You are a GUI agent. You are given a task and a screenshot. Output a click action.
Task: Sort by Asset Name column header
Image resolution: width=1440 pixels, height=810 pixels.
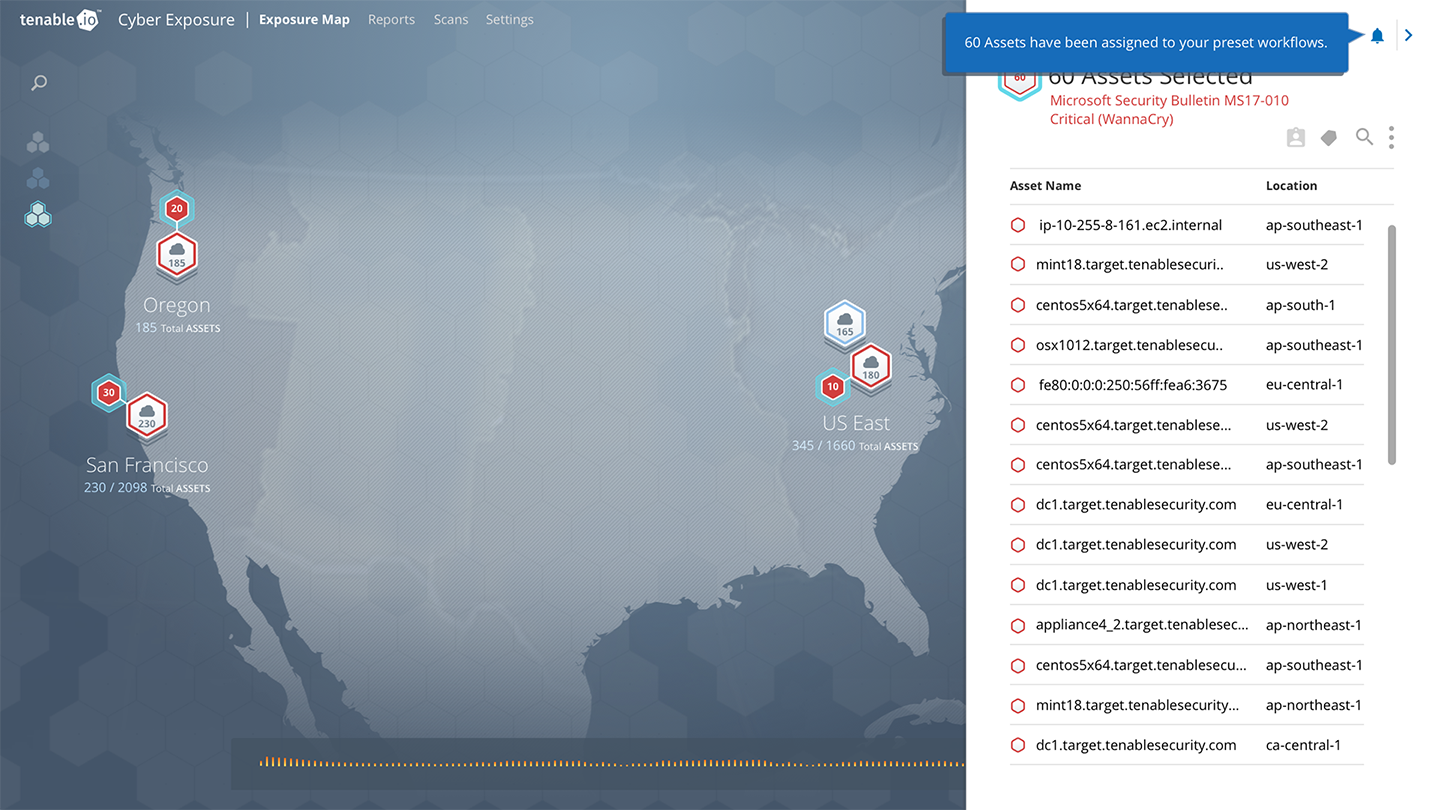pyautogui.click(x=1045, y=186)
